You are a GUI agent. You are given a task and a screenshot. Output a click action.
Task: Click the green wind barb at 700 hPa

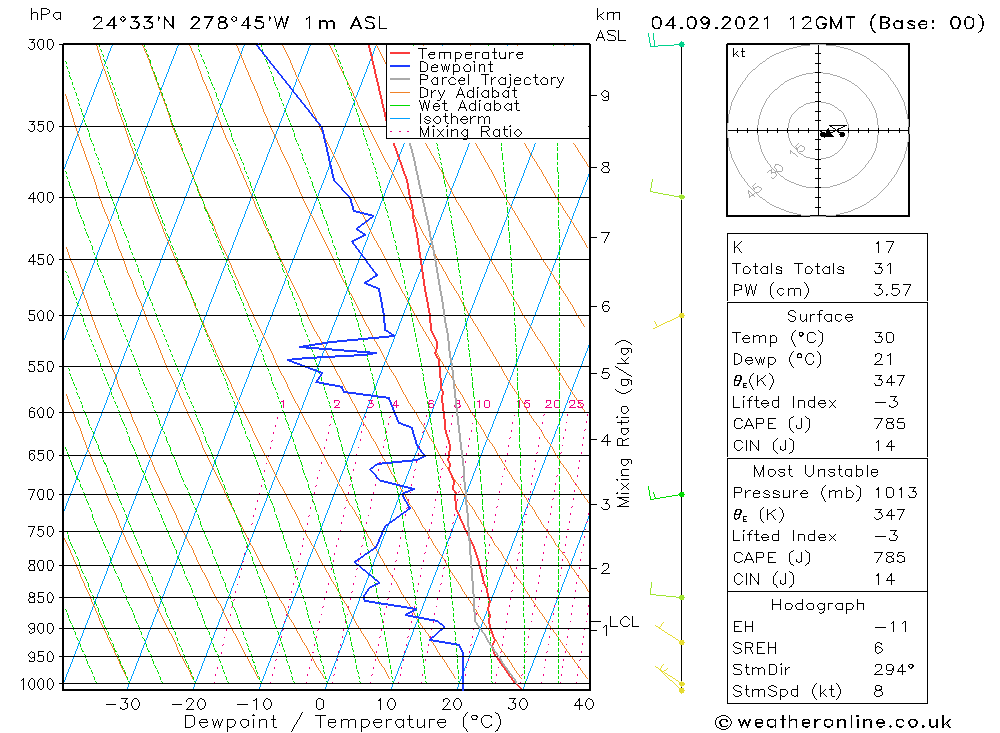(x=666, y=494)
